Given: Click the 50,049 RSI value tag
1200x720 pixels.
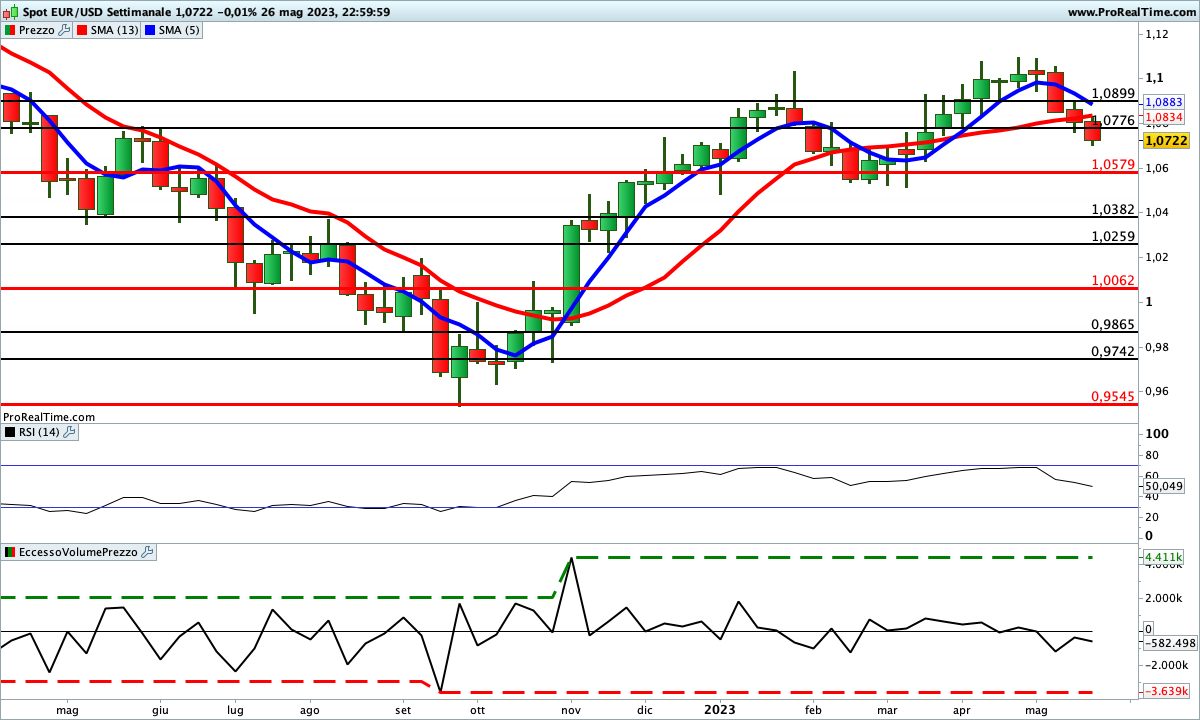Looking at the screenshot, I should pos(1164,487).
